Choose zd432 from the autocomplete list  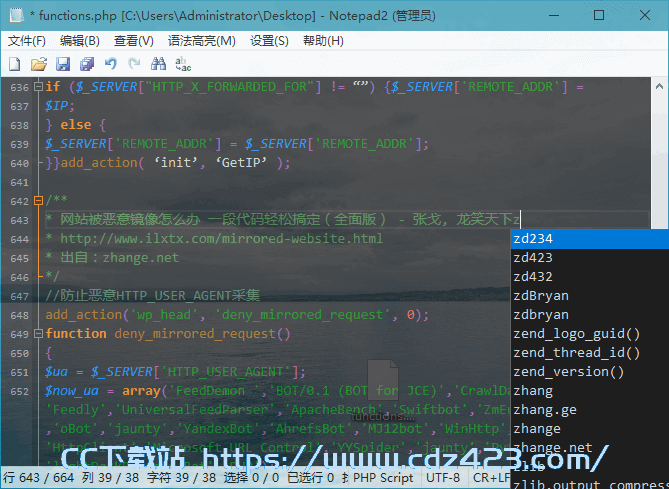point(590,277)
